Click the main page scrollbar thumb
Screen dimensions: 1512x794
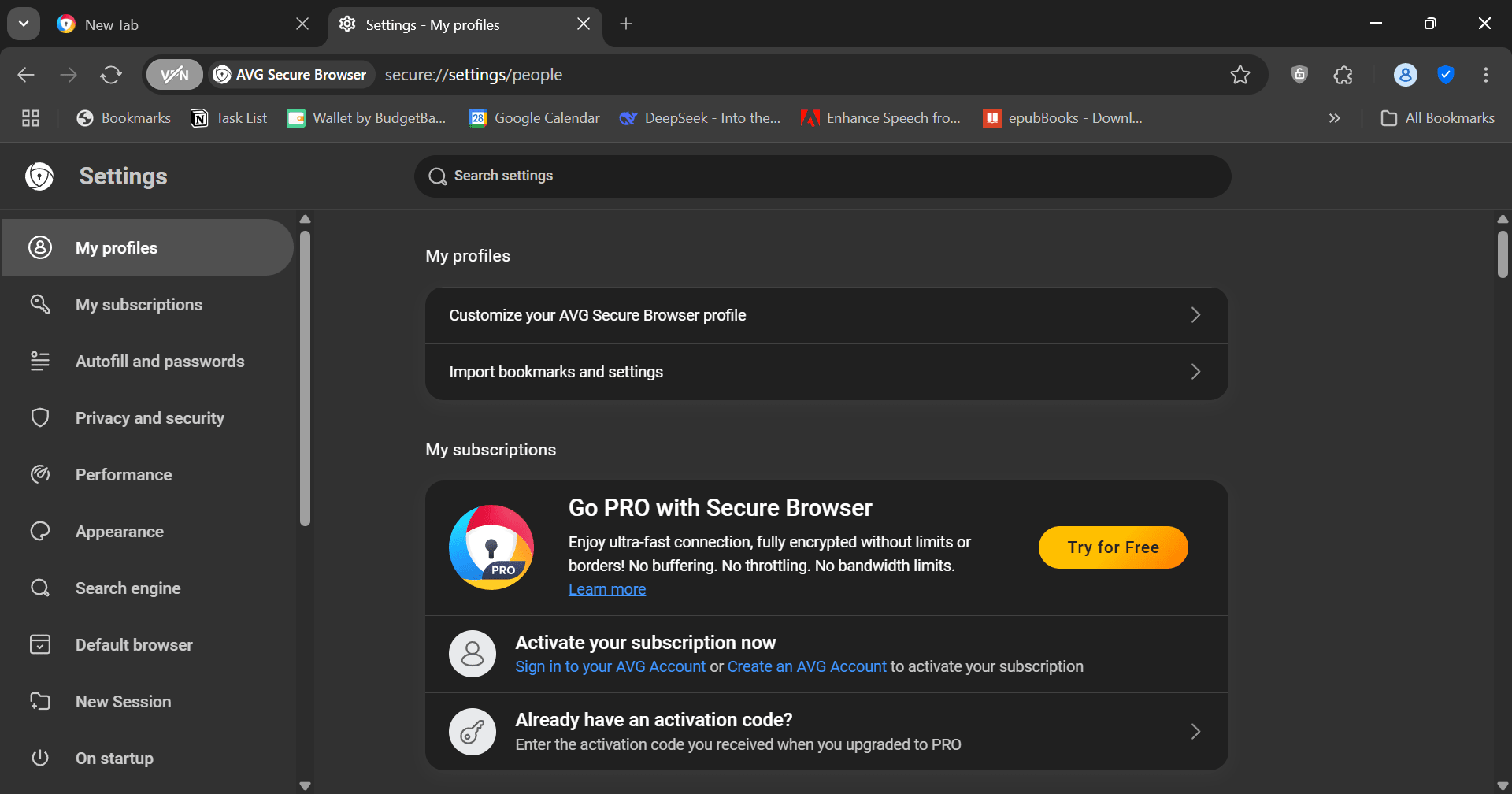tap(1503, 254)
